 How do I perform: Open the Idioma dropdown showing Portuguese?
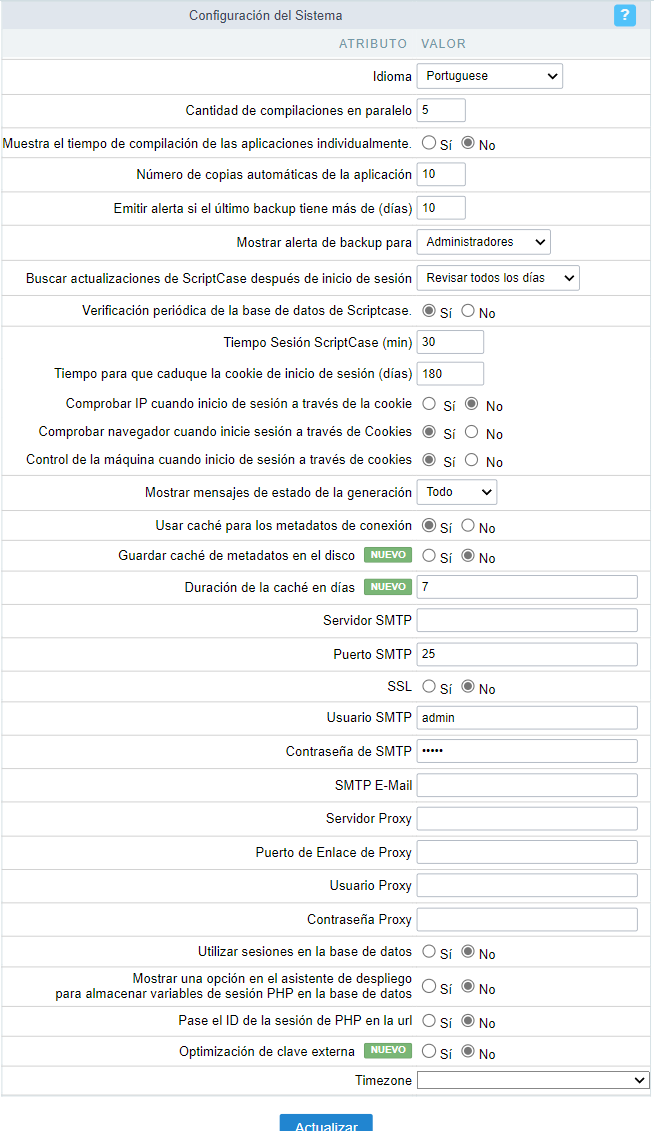(x=489, y=75)
